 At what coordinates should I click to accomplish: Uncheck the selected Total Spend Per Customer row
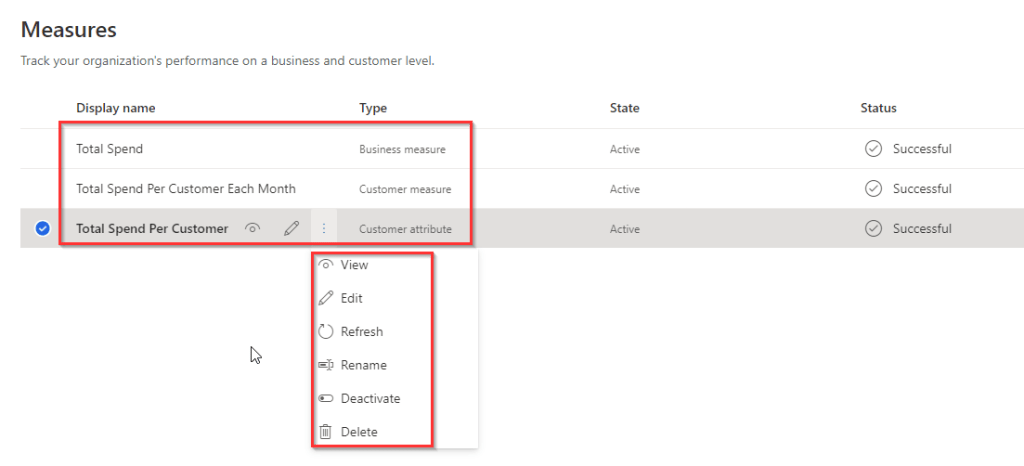(x=42, y=229)
